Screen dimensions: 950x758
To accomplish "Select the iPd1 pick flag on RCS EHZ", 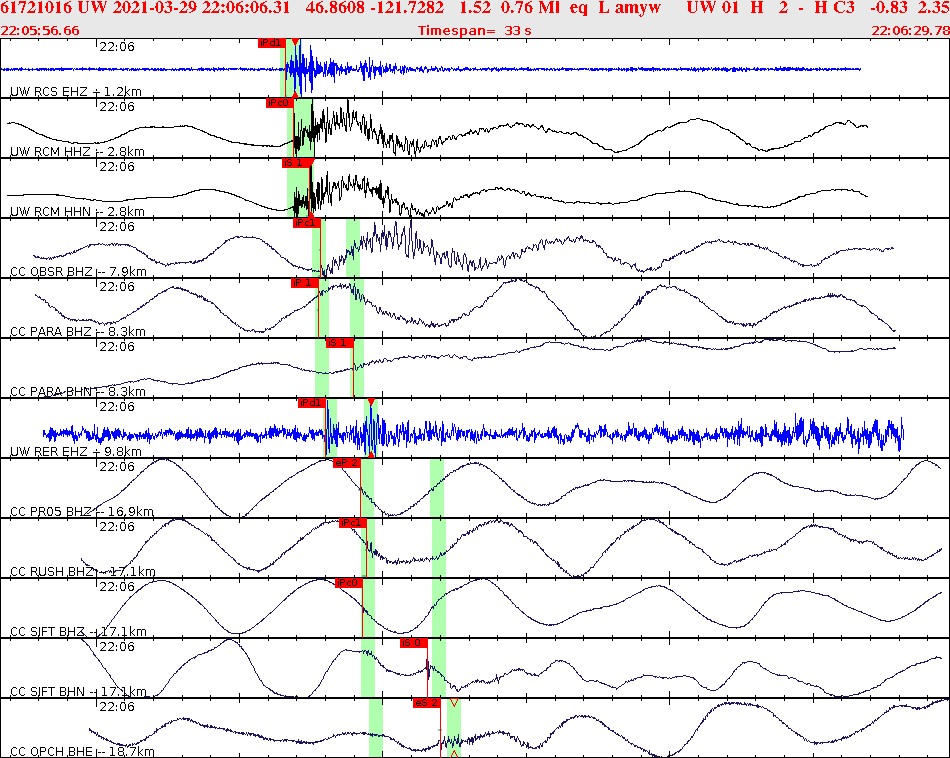I will (x=271, y=44).
